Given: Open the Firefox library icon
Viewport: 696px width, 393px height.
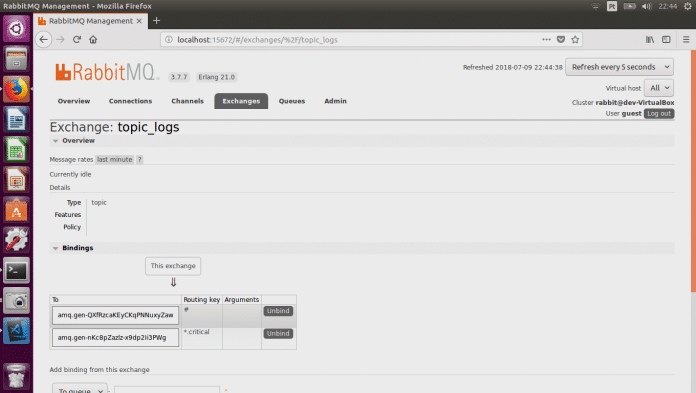Looking at the screenshot, I should pos(650,40).
